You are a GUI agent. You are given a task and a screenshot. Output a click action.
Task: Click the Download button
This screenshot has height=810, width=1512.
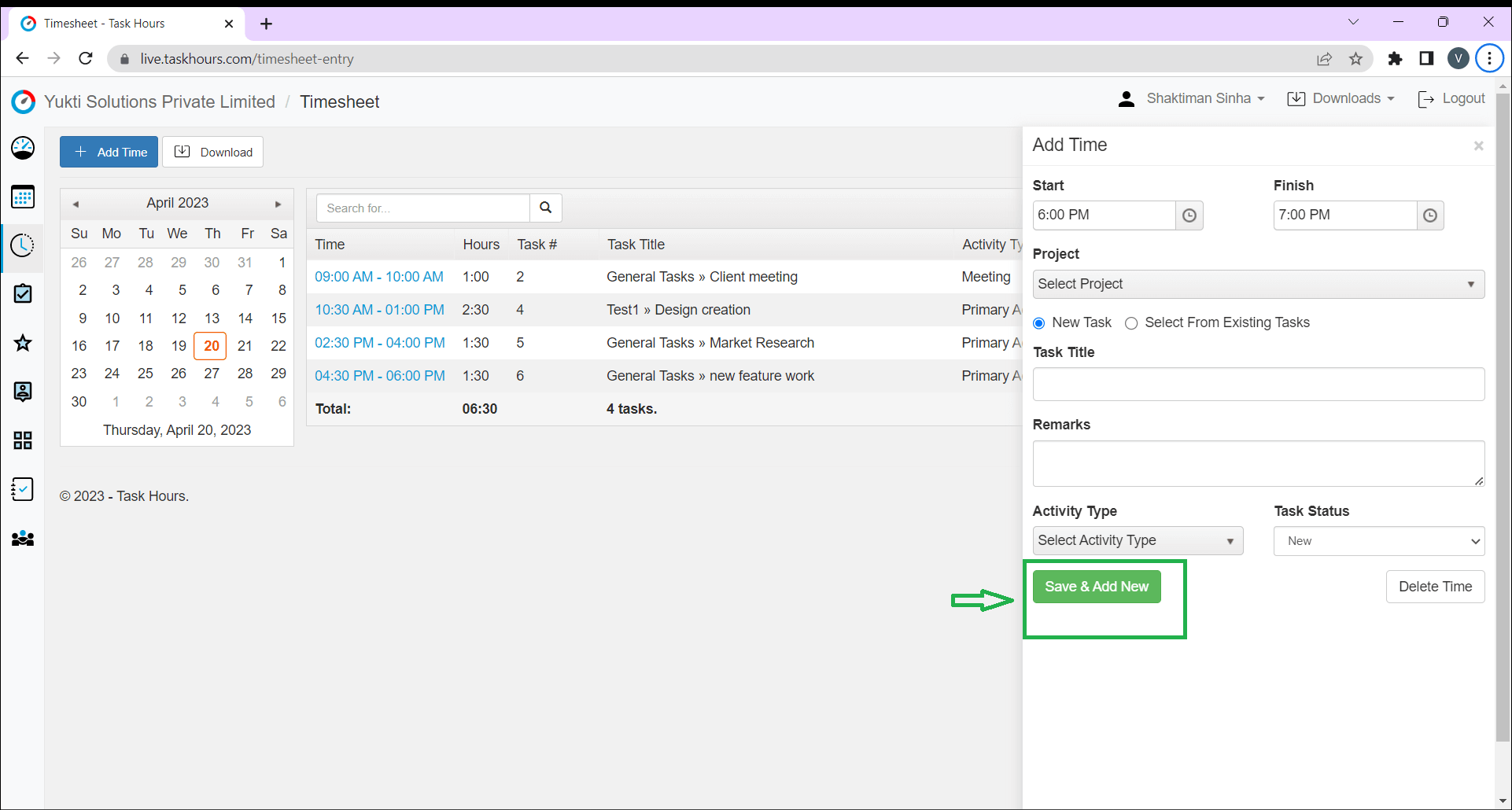coord(212,152)
